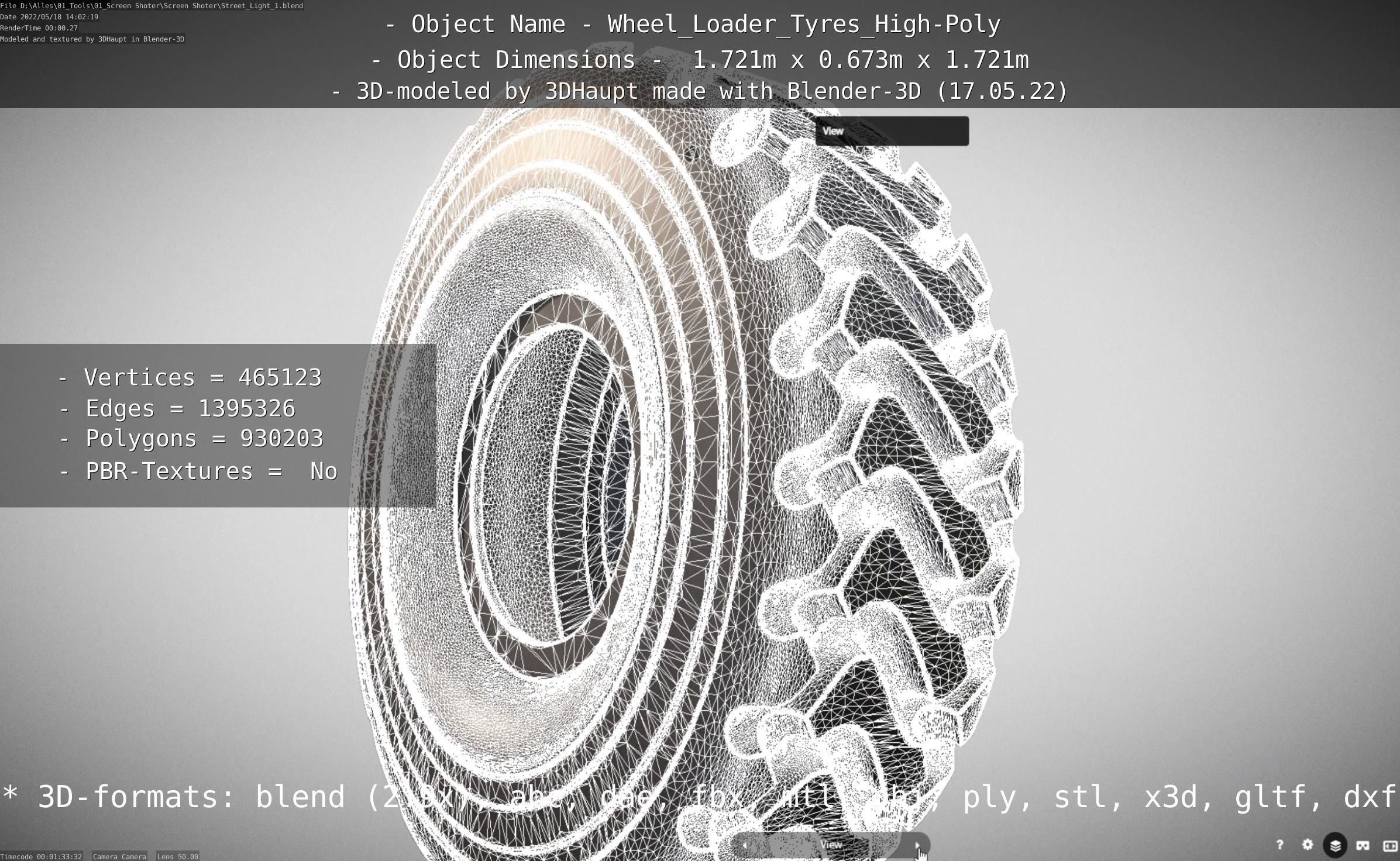Click the Object Dimensions 1.721m text line
The width and height of the screenshot is (1400, 861).
tap(700, 60)
